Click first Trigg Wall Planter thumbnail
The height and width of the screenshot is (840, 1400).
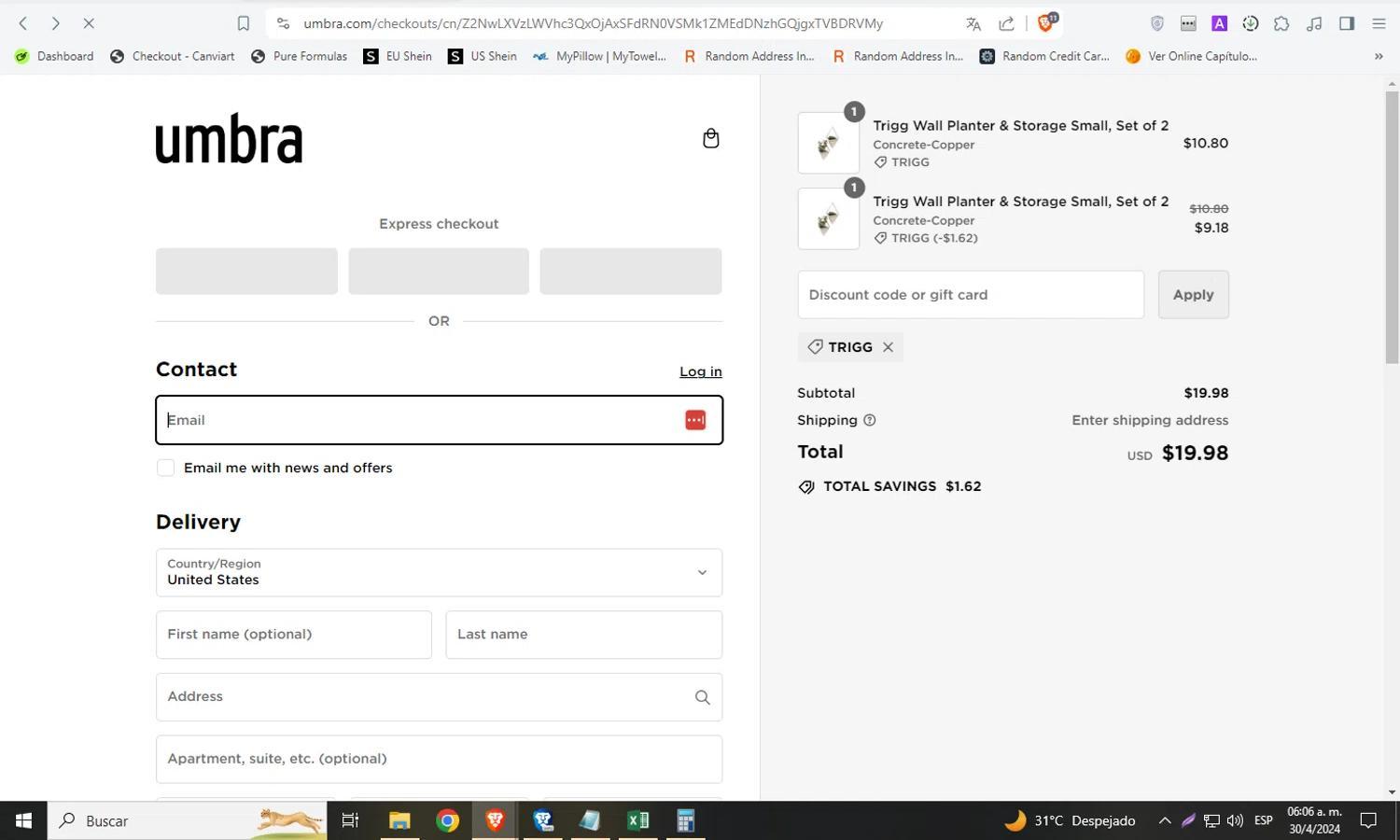(x=829, y=143)
